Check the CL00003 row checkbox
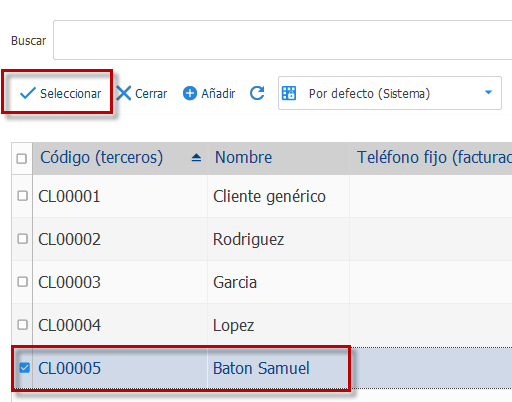This screenshot has width=512, height=402. (22, 282)
